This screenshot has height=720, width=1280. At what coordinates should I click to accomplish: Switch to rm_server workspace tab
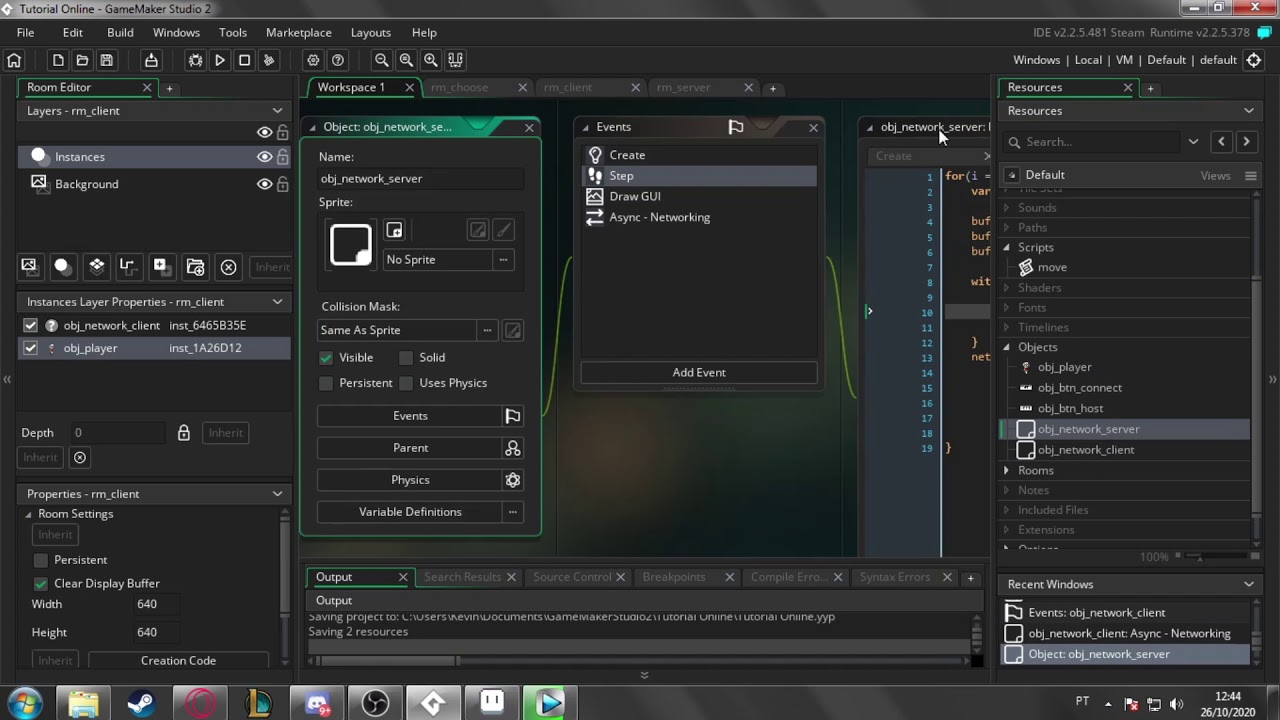[683, 87]
